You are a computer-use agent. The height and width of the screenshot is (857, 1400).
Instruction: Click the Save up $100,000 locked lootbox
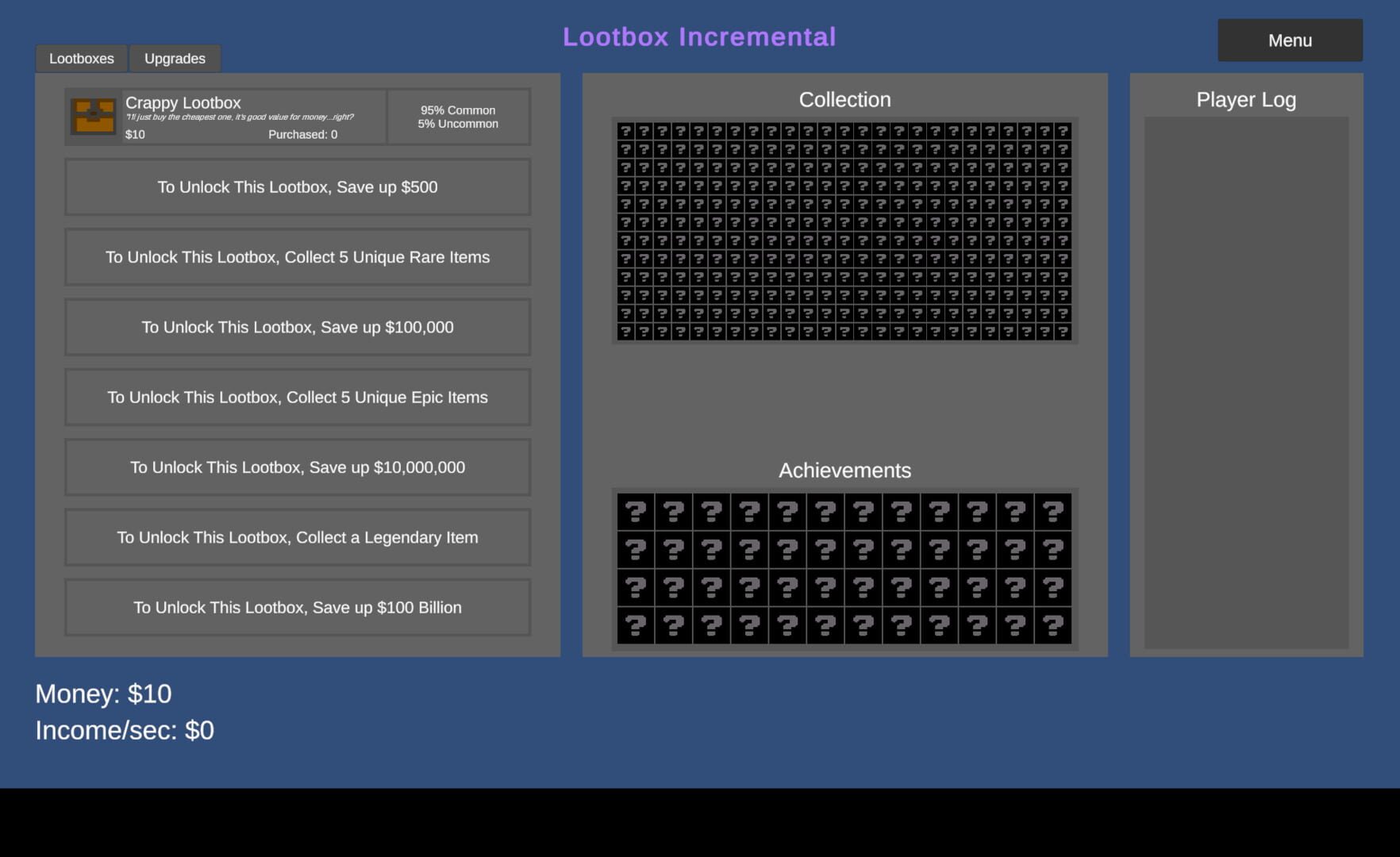297,327
